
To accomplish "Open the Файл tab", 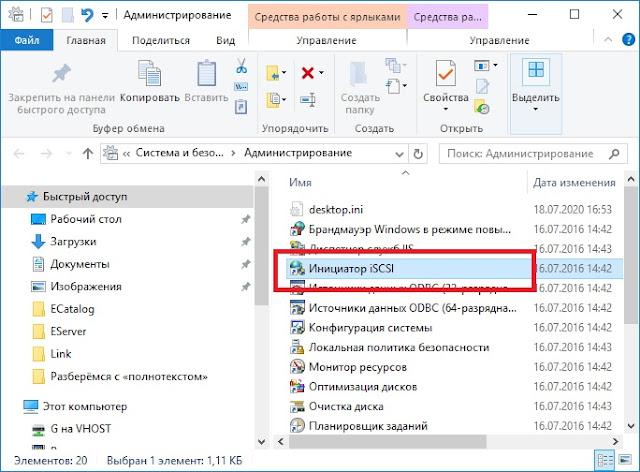I will 27,40.
